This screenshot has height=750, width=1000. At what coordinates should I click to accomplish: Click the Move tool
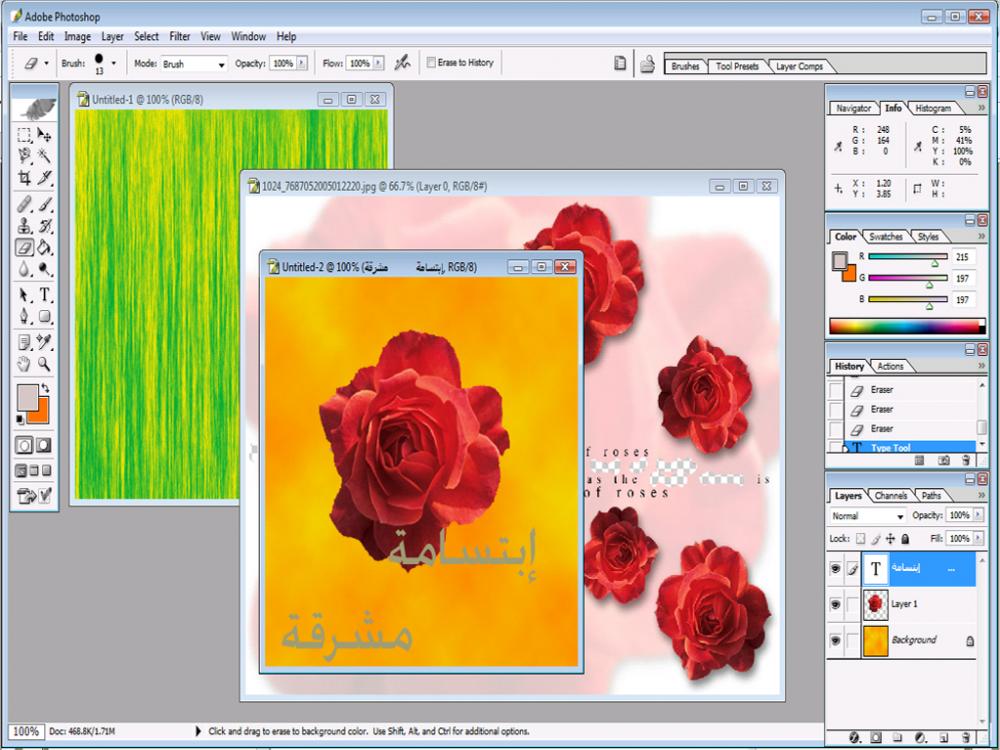[x=45, y=134]
